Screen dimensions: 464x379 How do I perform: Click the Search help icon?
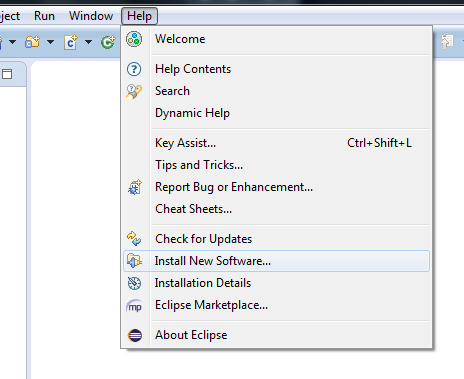[x=134, y=91]
